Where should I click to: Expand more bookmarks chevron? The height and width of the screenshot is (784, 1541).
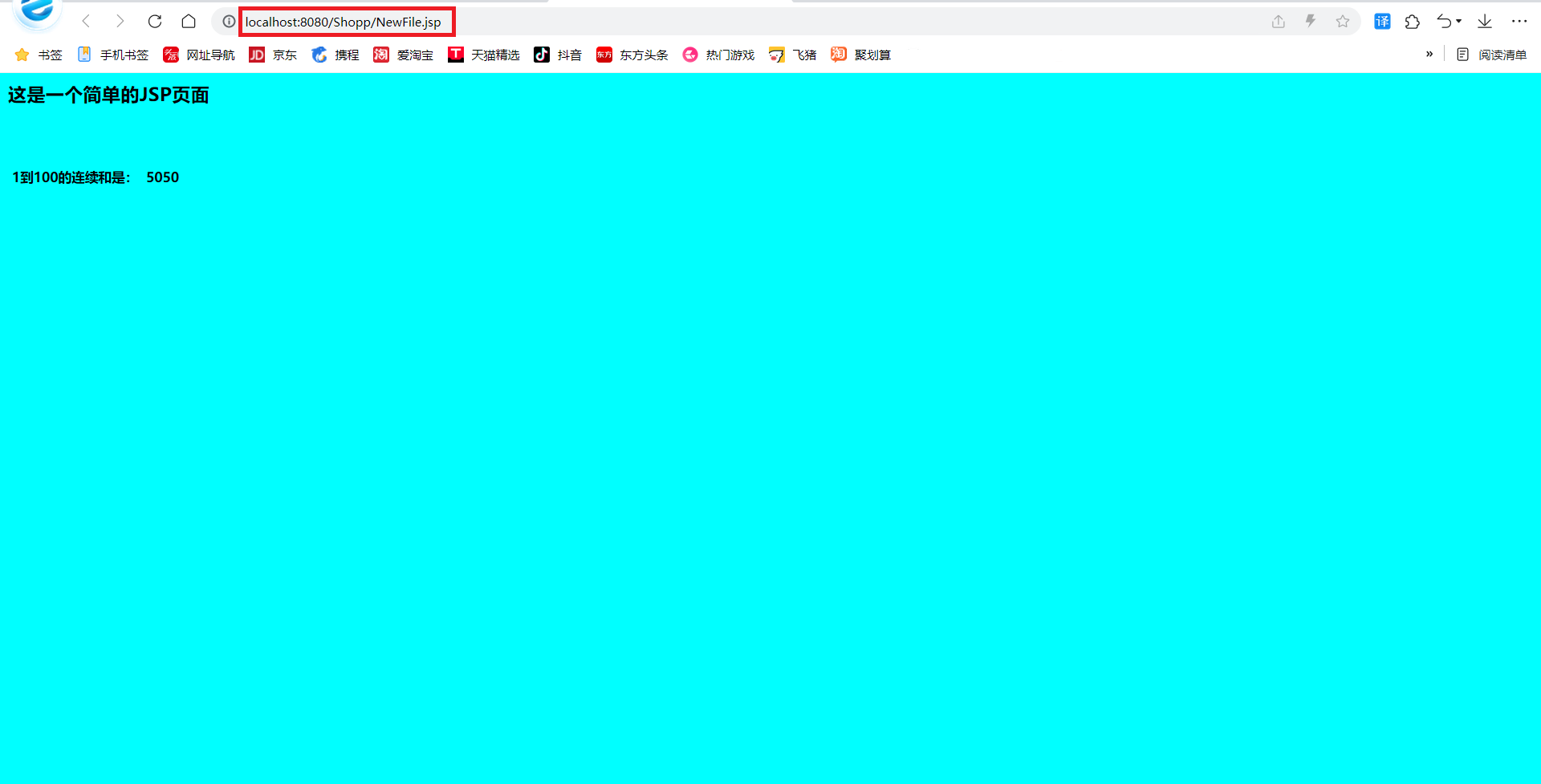[x=1429, y=55]
